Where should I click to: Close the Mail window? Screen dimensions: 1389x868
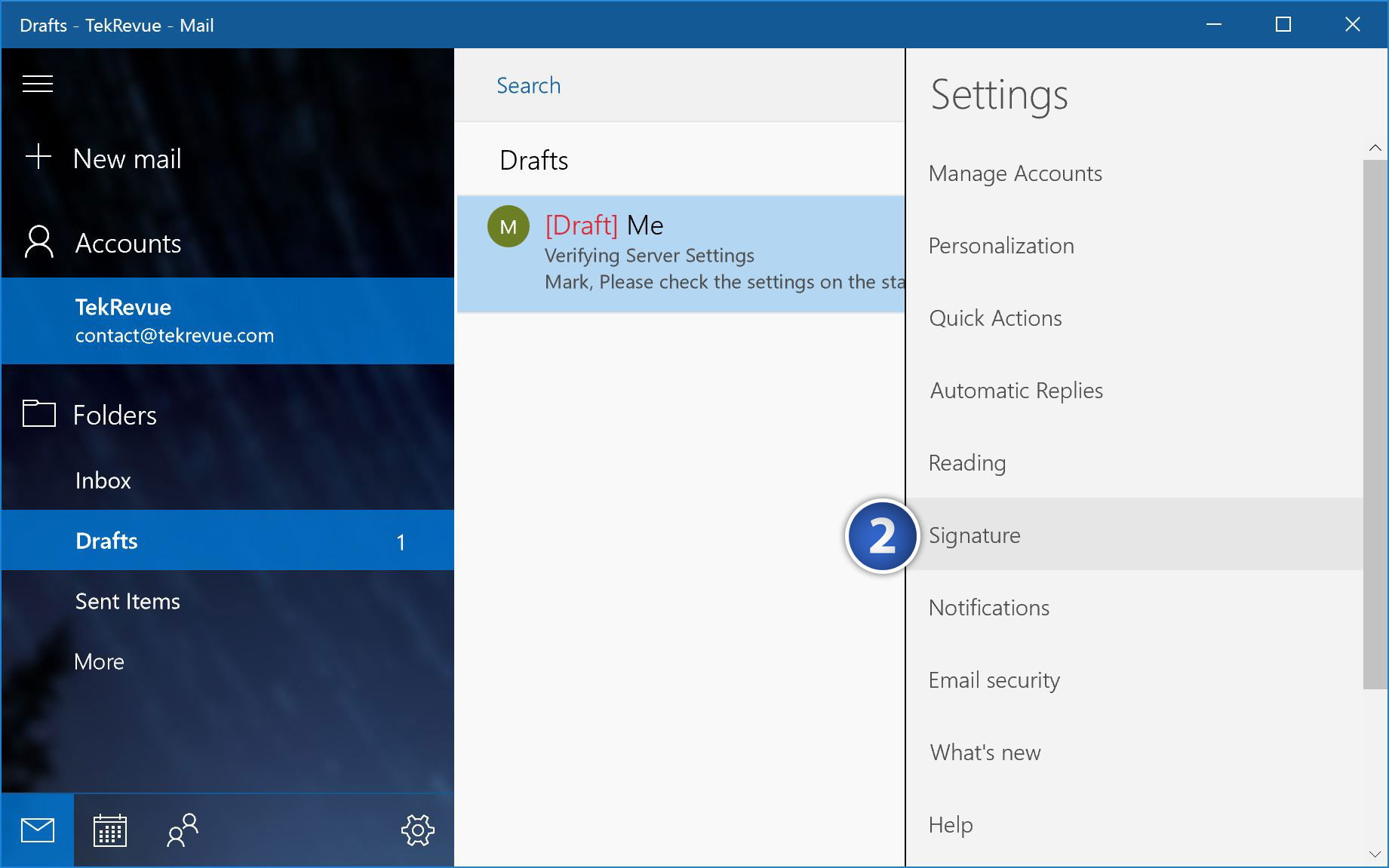coord(1353,25)
